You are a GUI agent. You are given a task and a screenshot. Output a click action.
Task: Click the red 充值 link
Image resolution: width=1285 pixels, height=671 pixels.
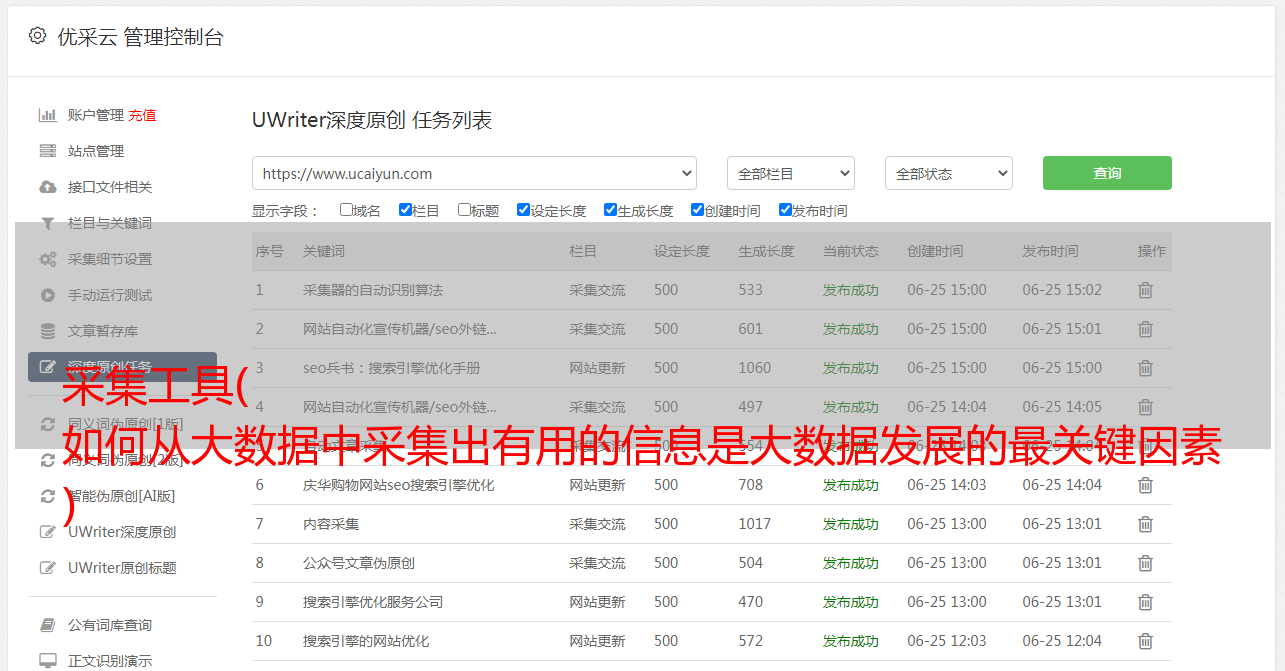click(142, 115)
